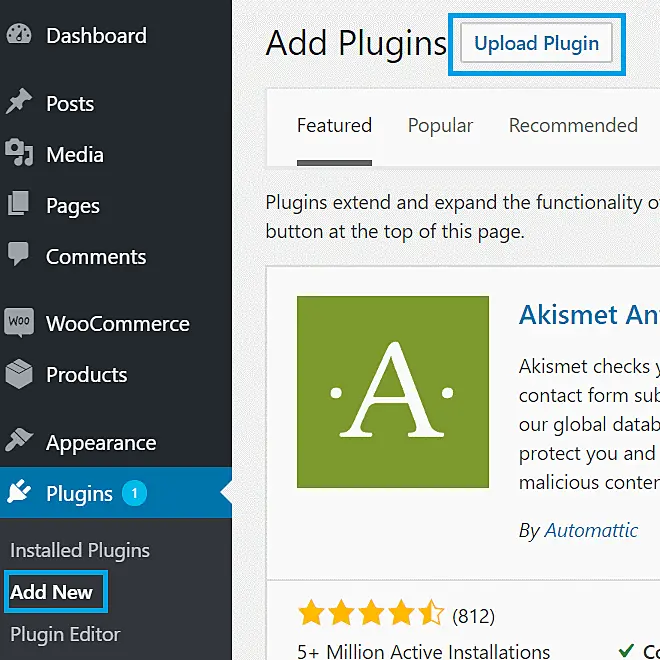Switch to the Featured tab
This screenshot has width=660, height=660.
coord(334,126)
